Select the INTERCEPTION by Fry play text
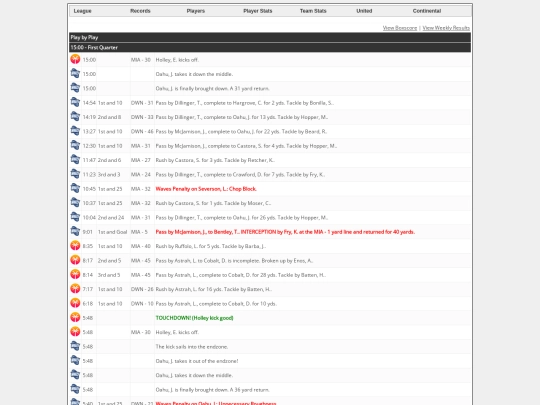The image size is (540, 405). pyautogui.click(x=285, y=232)
